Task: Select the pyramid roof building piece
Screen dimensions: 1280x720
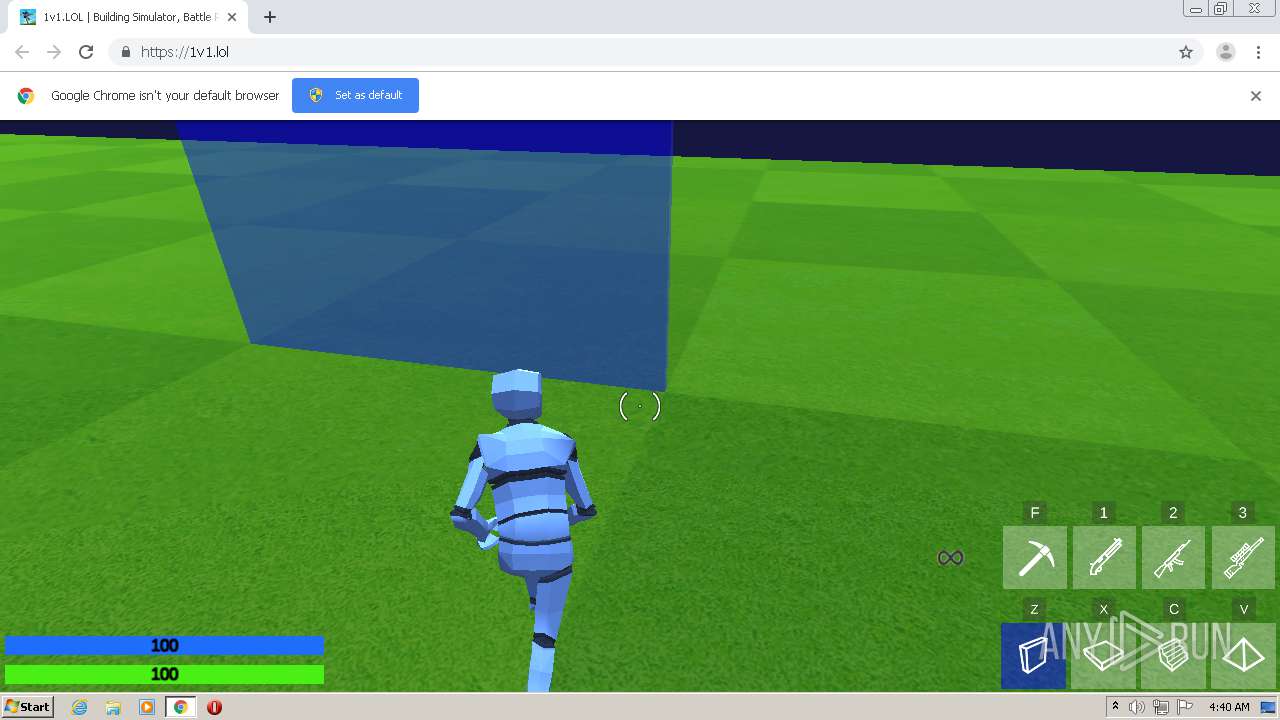Action: tap(1243, 656)
